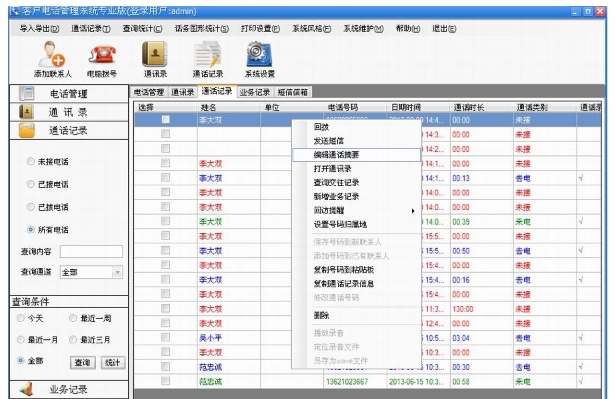This screenshot has height=399, width=615.
Task: Choose the 最近一周 last week radio option
Action: pyautogui.click(x=73, y=318)
